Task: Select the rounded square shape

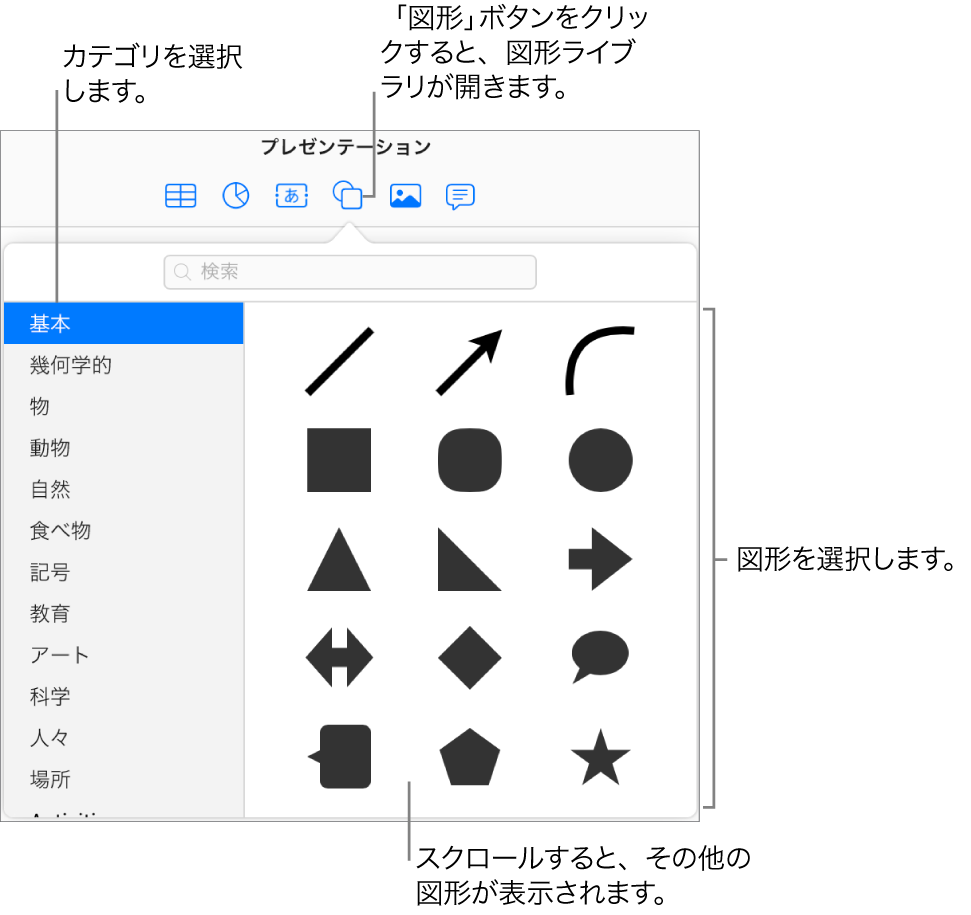Action: [x=470, y=458]
